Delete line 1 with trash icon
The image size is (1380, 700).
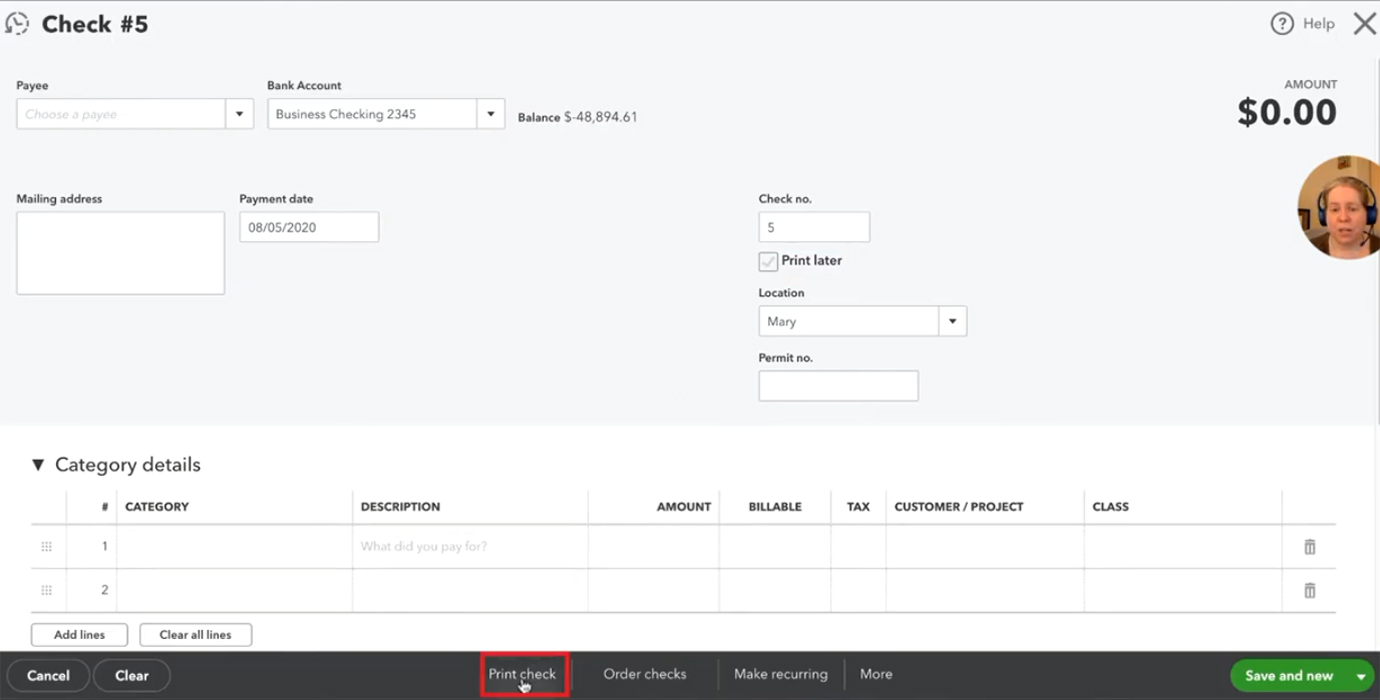[1309, 547]
